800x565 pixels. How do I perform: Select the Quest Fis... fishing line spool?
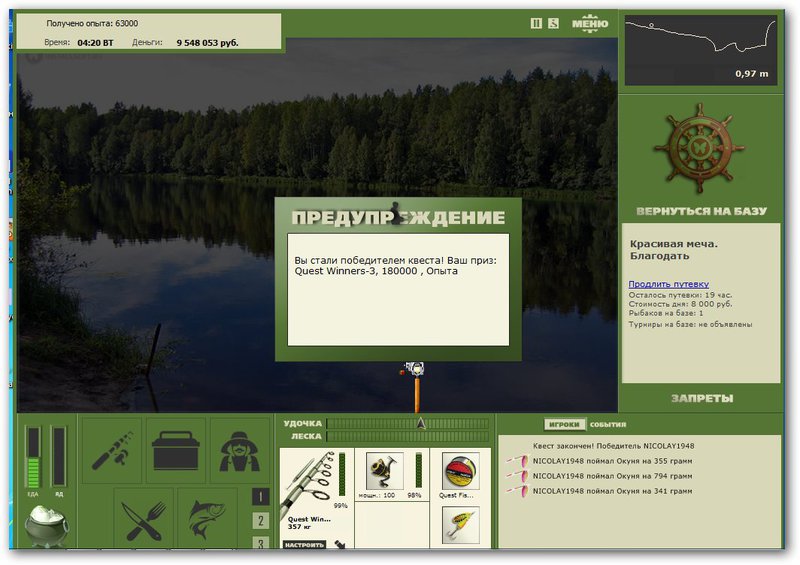(x=460, y=471)
